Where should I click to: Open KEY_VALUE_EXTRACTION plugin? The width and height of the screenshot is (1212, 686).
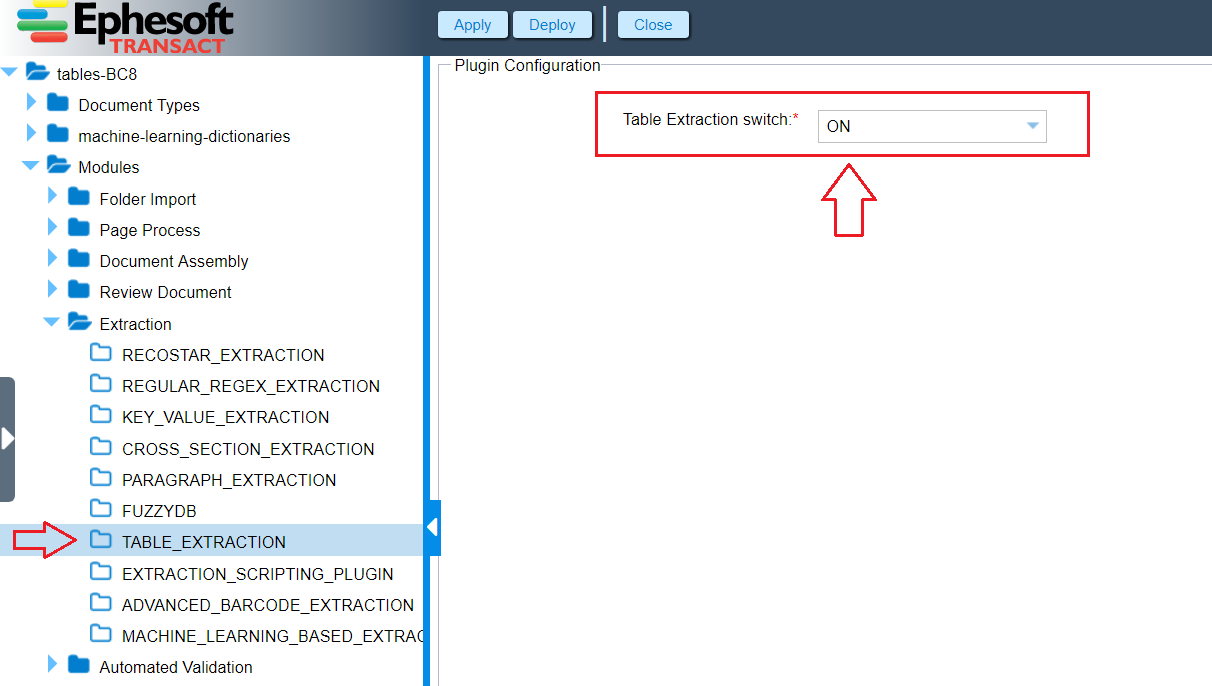coord(225,417)
